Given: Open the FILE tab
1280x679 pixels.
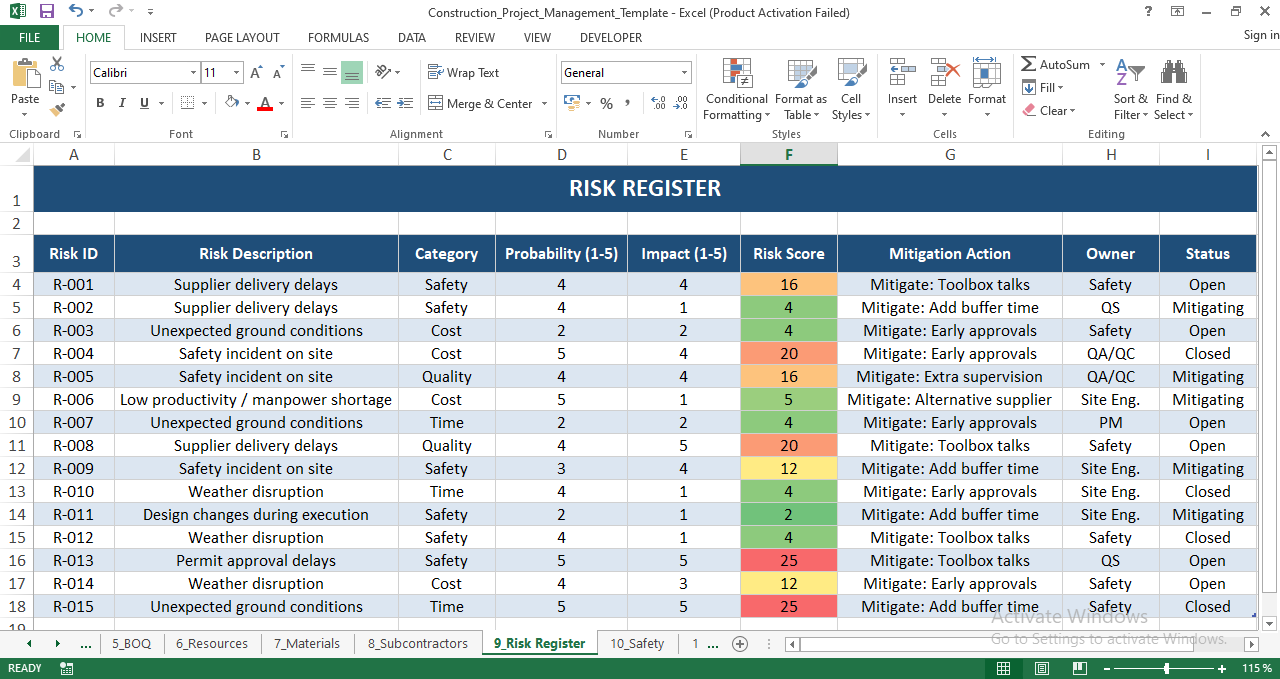Looking at the screenshot, I should pos(30,38).
